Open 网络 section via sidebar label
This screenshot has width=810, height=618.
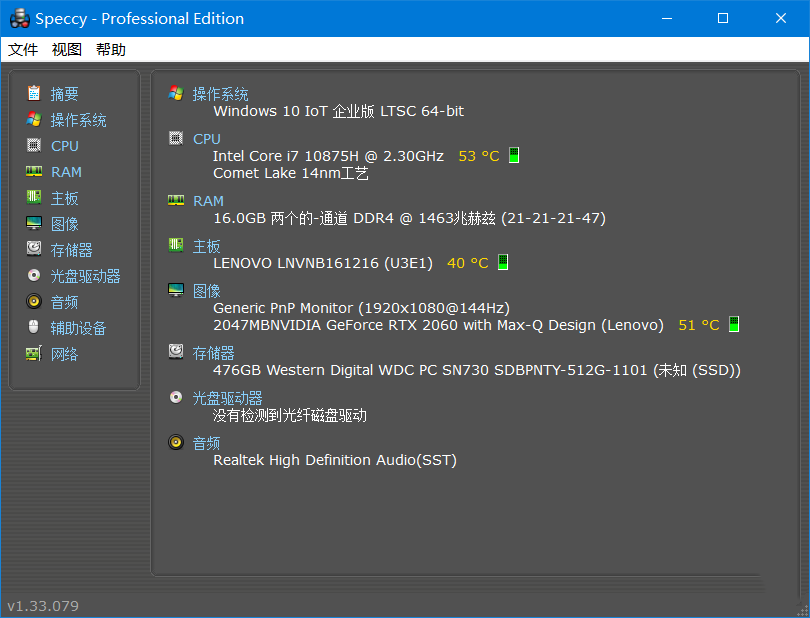click(x=65, y=354)
